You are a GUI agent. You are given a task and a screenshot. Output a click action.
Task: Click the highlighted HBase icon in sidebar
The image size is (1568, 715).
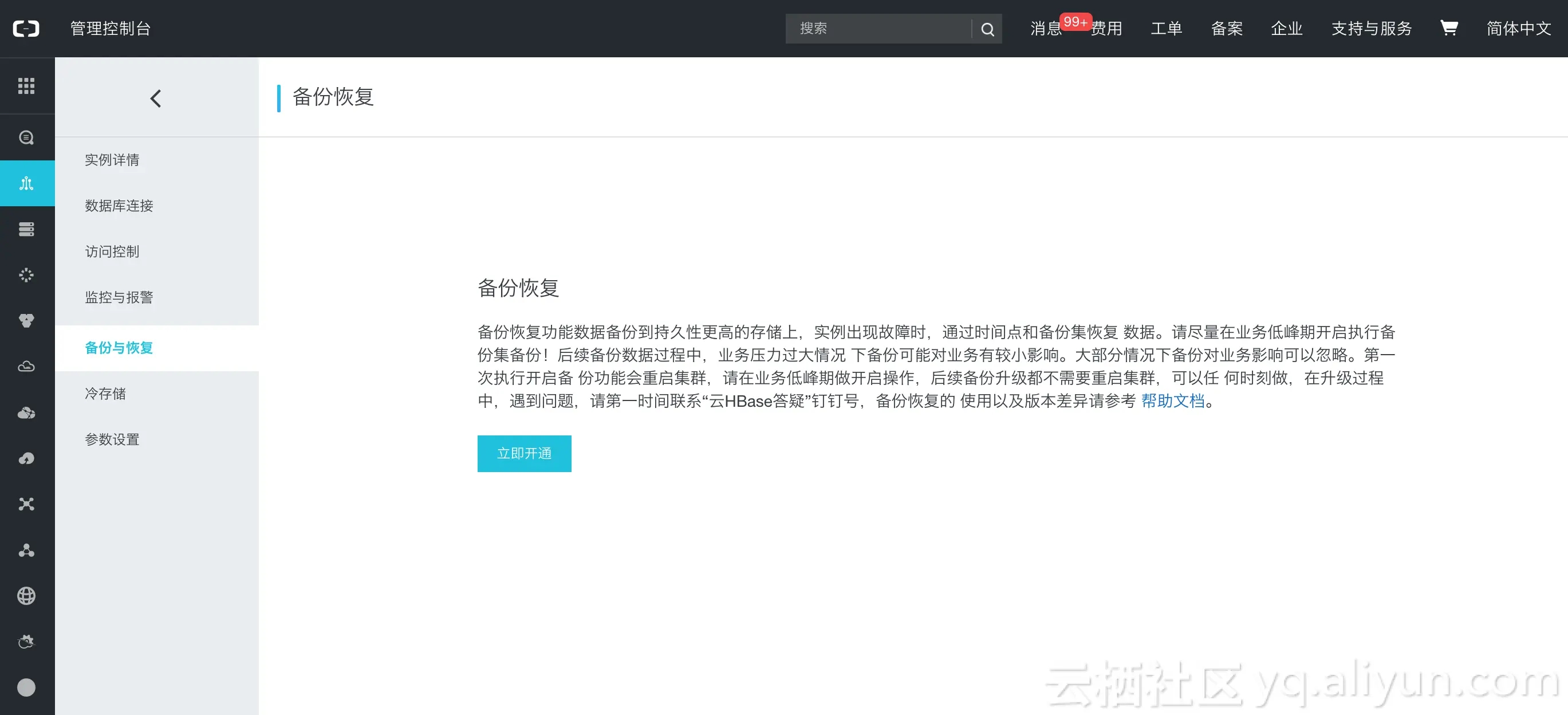coord(26,183)
